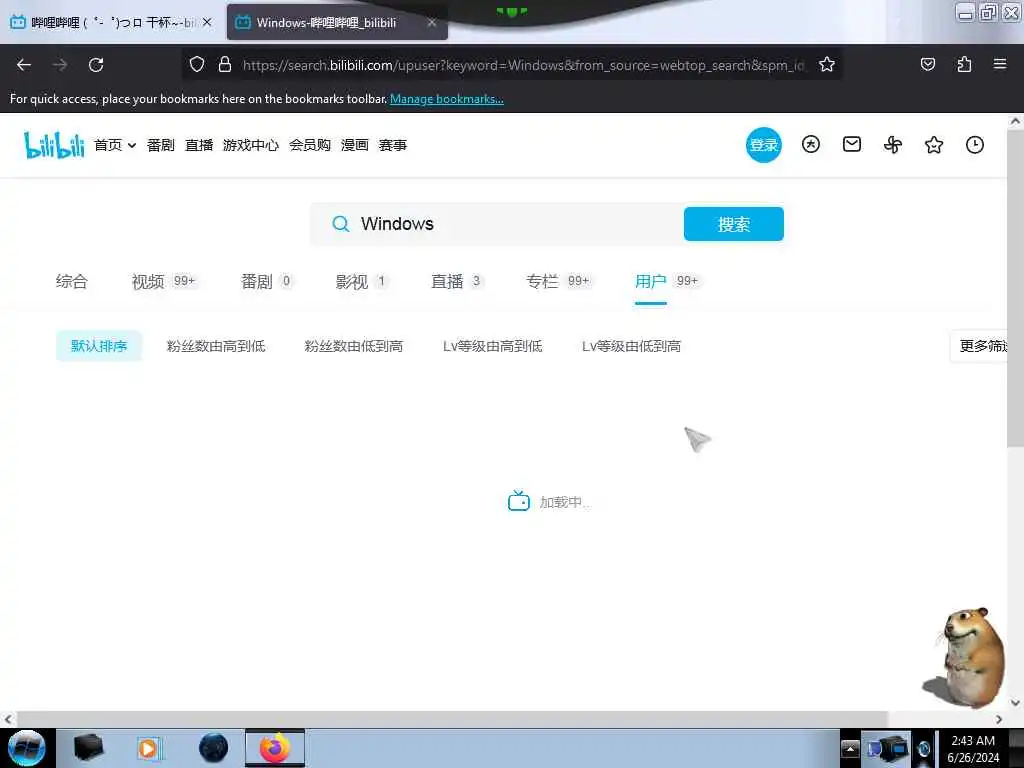
Task: Open the dark globe taskbar icon
Action: point(214,748)
